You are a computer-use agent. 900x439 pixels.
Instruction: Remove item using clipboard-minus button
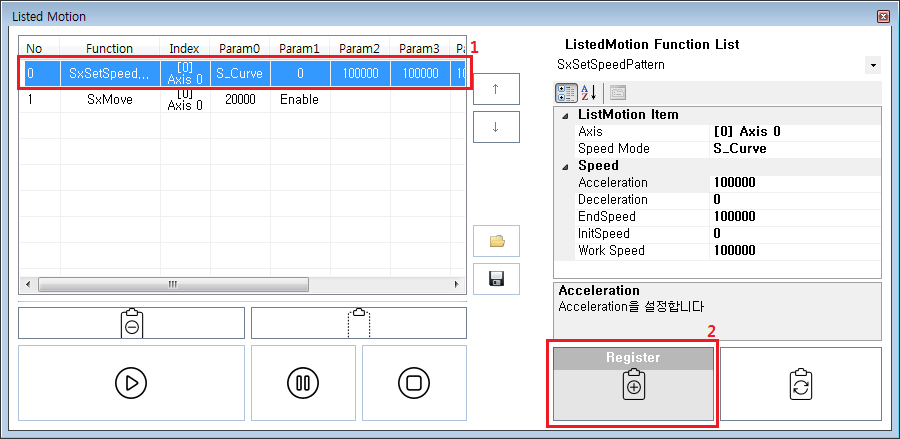pos(131,324)
